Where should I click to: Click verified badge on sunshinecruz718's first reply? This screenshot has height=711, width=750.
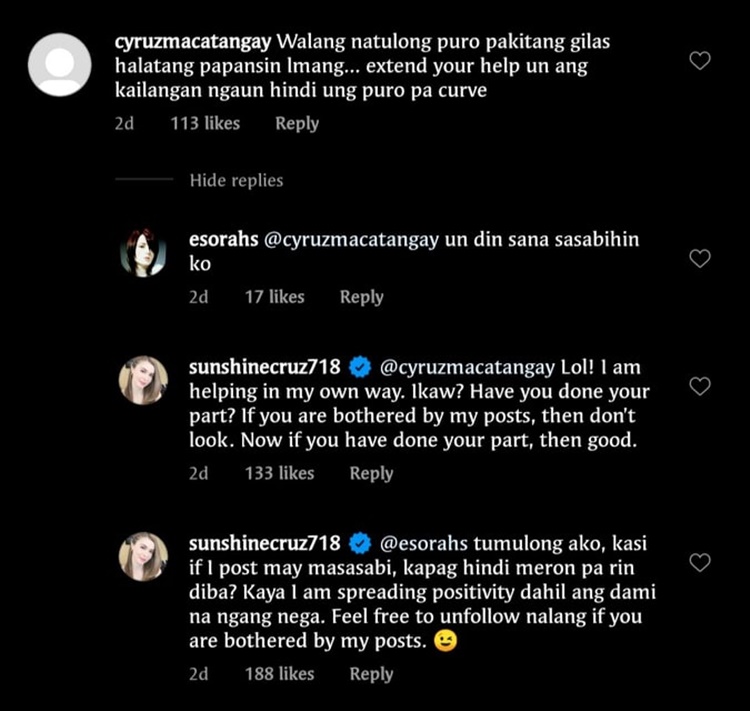point(359,367)
